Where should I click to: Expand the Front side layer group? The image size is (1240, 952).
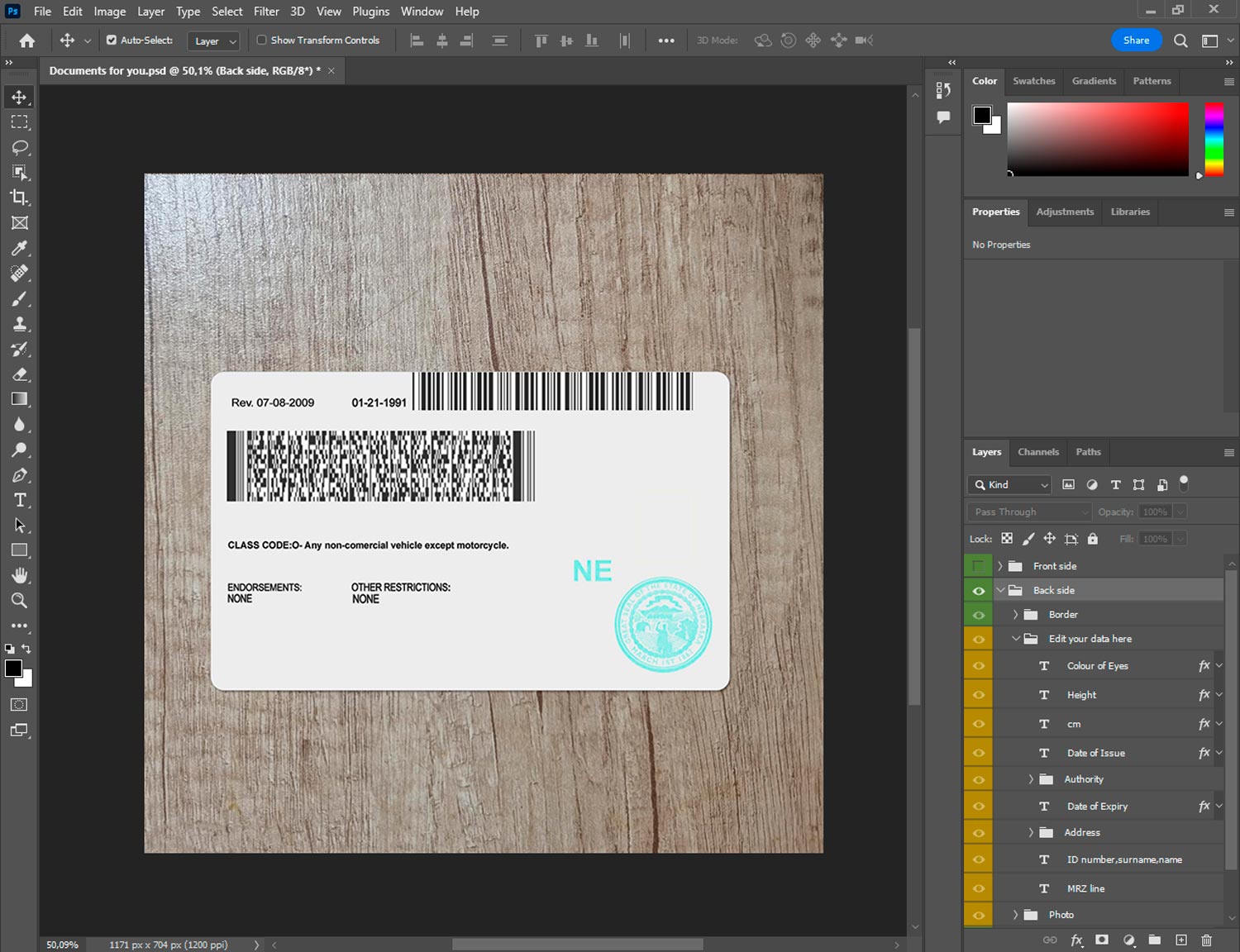(x=1000, y=566)
